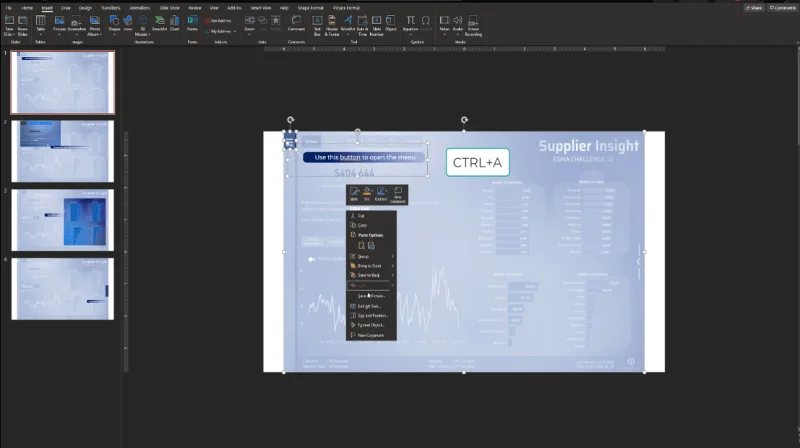
Task: Click Get Add-ins
Action: [x=218, y=21]
